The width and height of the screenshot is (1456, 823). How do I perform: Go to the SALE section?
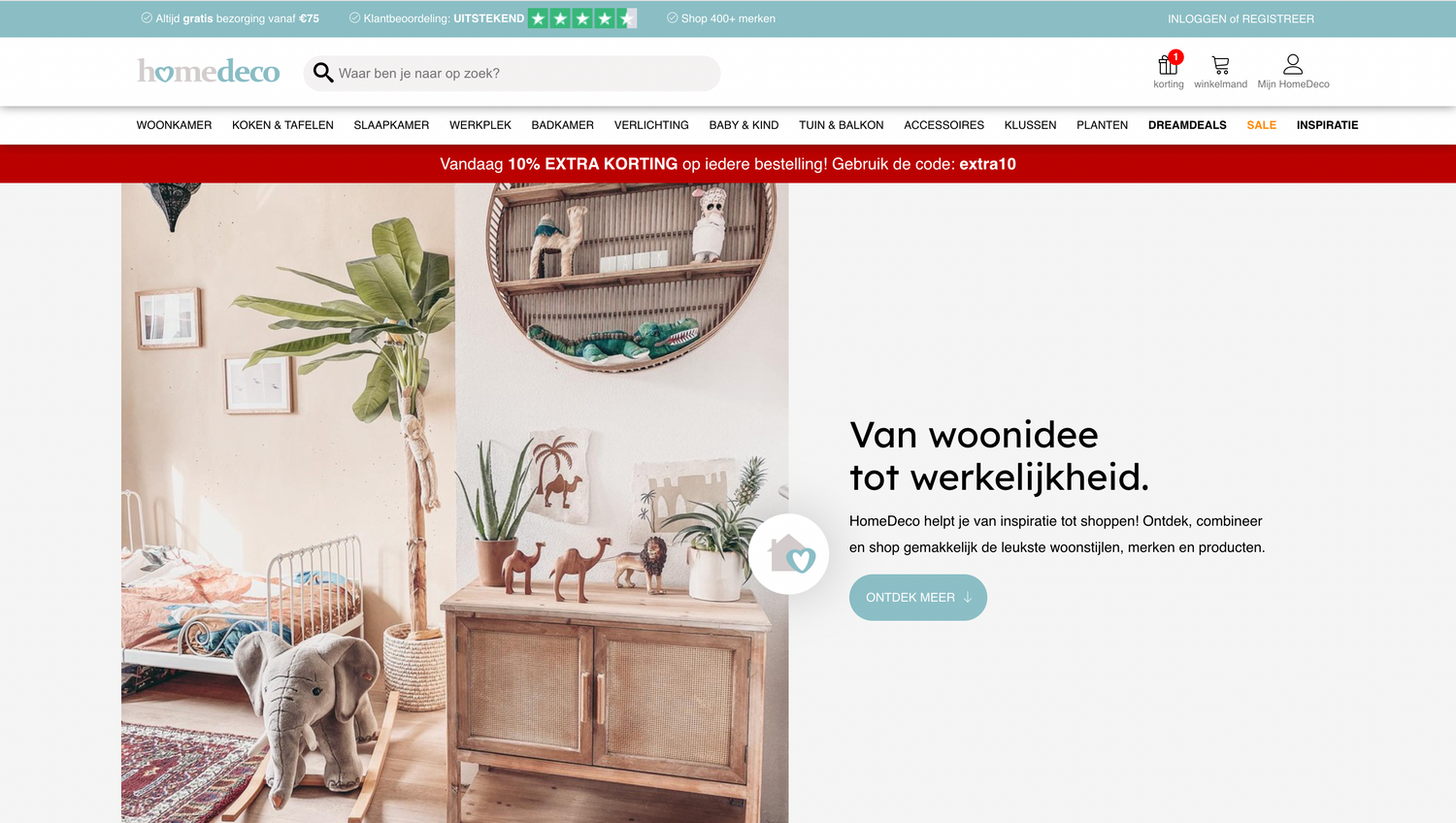coord(1261,125)
